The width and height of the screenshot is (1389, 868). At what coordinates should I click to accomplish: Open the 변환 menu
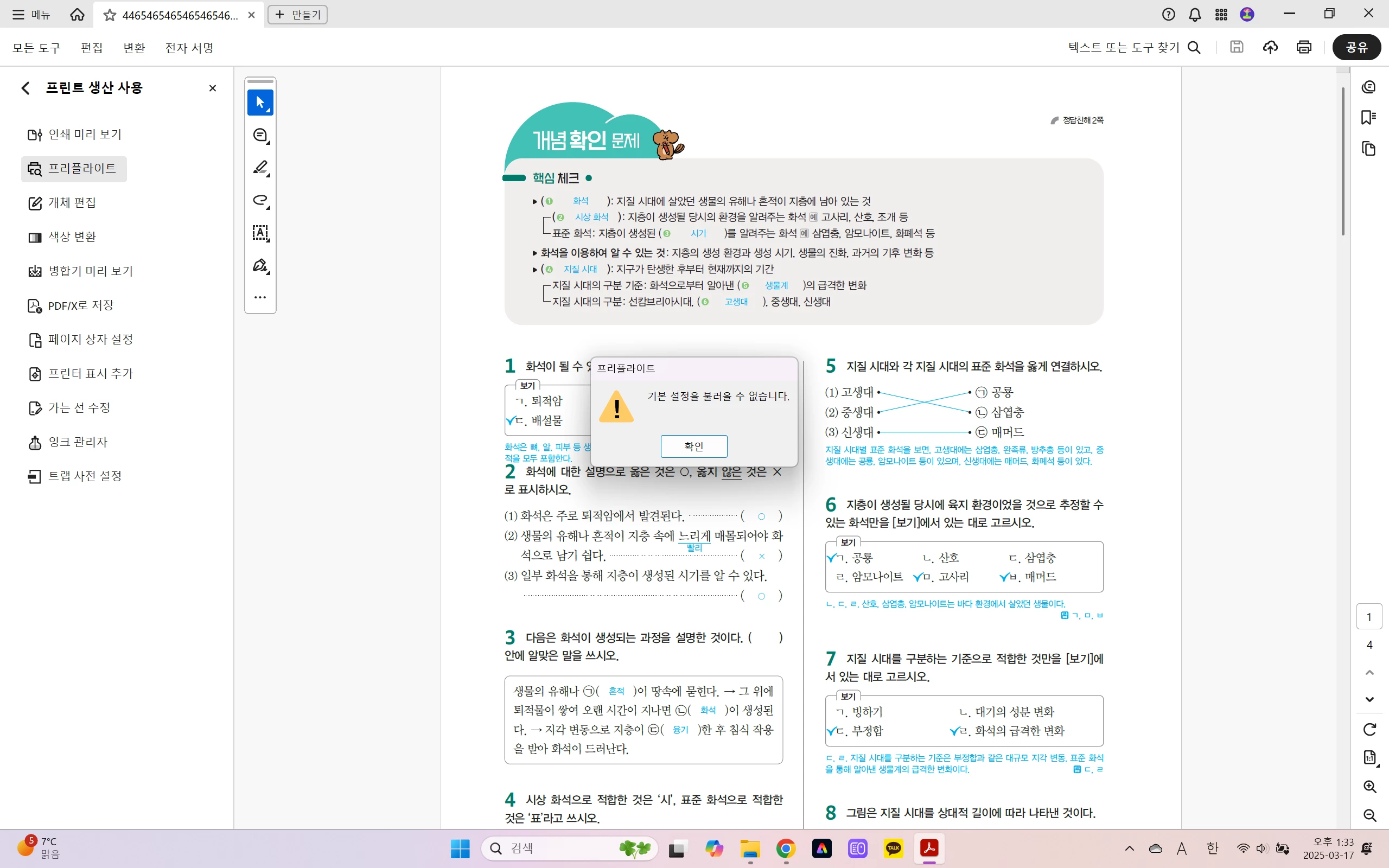click(x=133, y=48)
